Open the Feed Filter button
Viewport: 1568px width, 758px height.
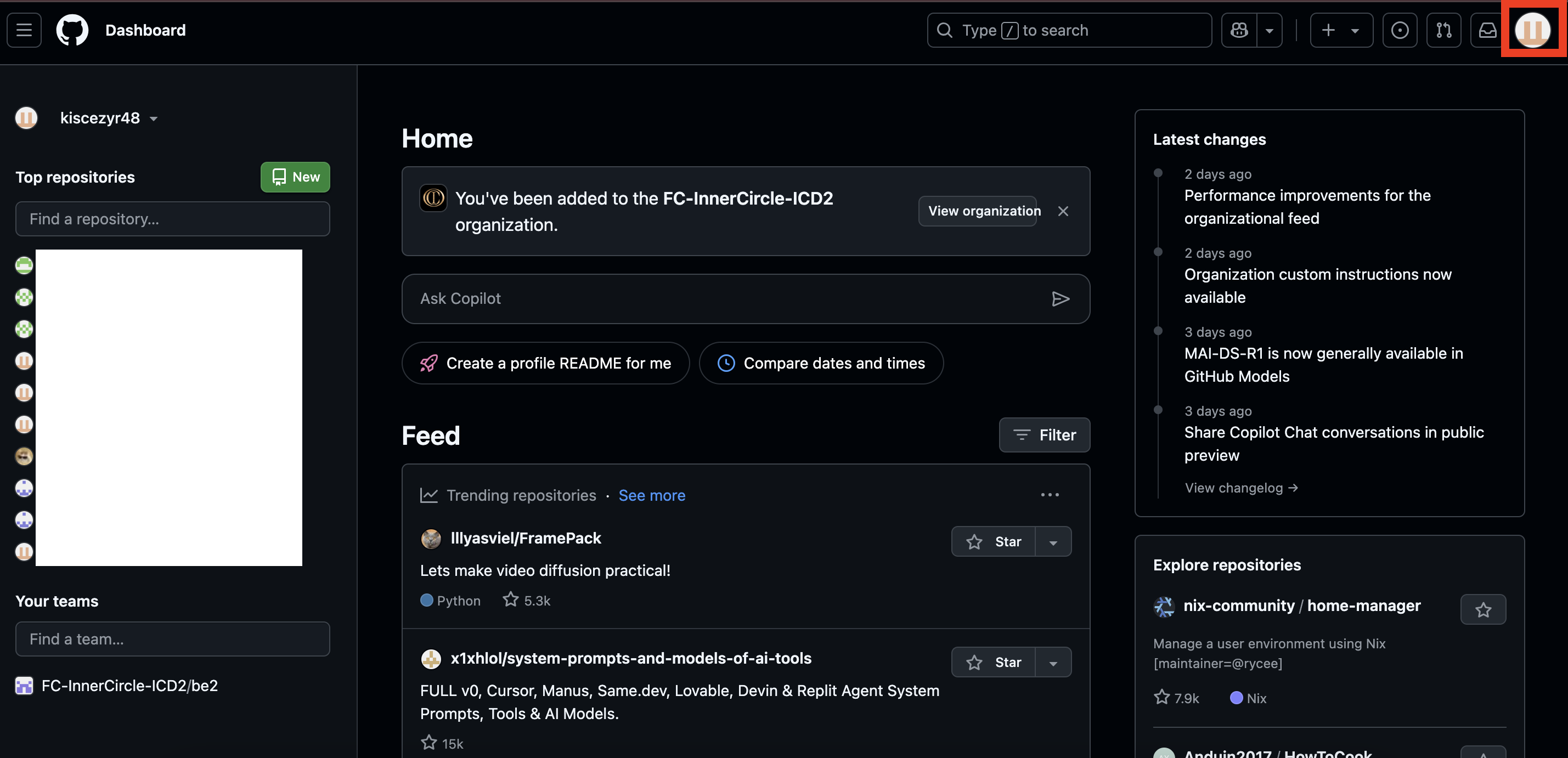(1044, 435)
